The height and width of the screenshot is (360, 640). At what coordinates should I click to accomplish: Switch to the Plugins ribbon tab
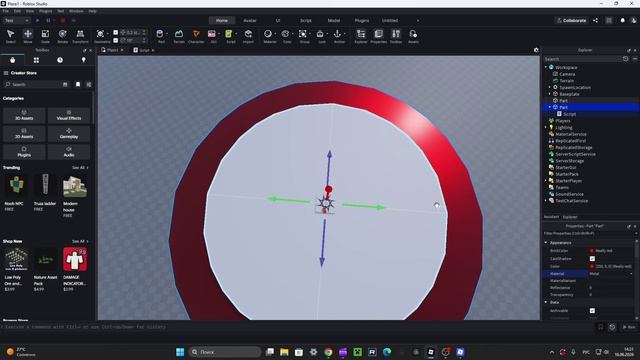[362, 20]
